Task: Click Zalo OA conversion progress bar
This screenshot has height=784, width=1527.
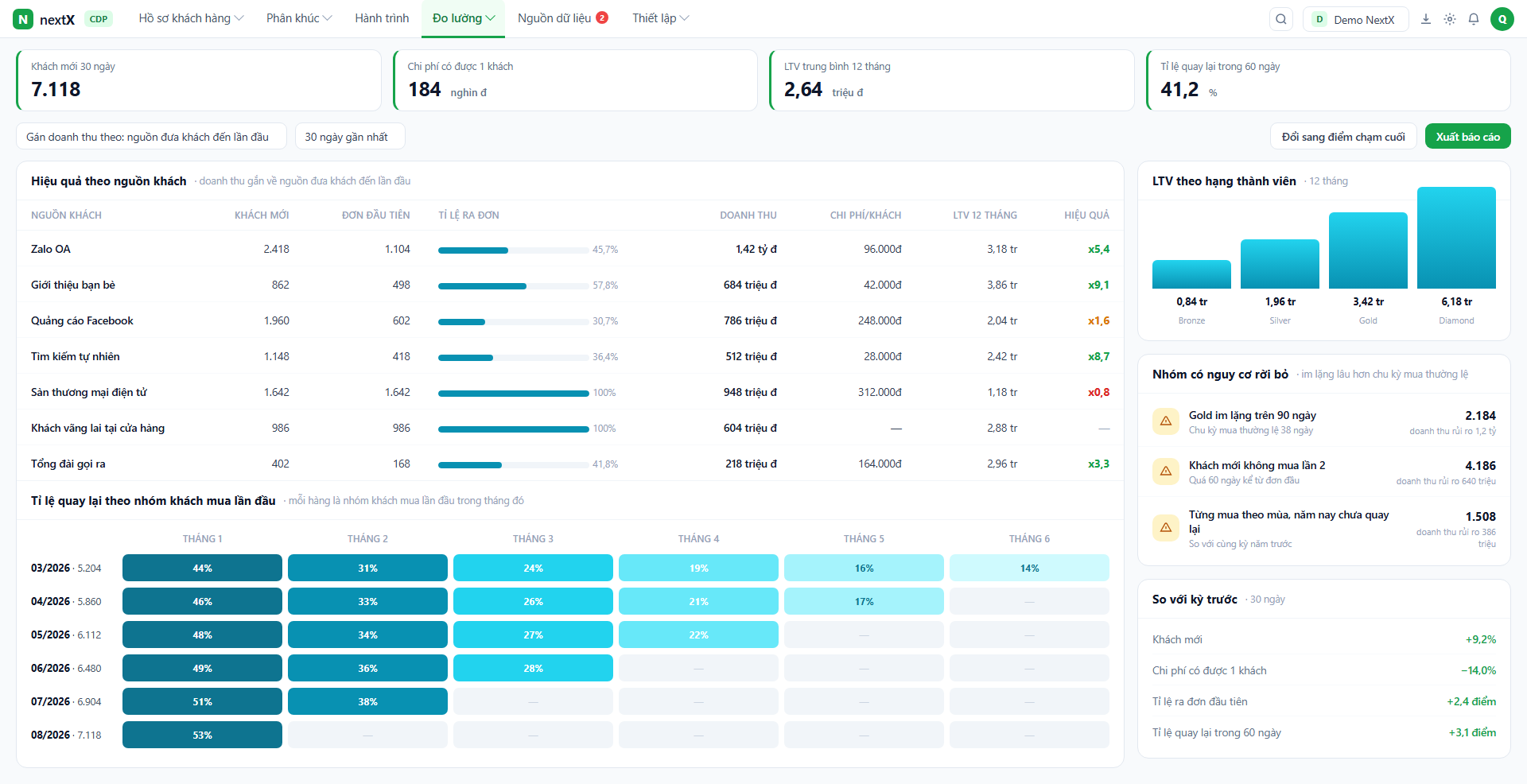Action: [513, 250]
